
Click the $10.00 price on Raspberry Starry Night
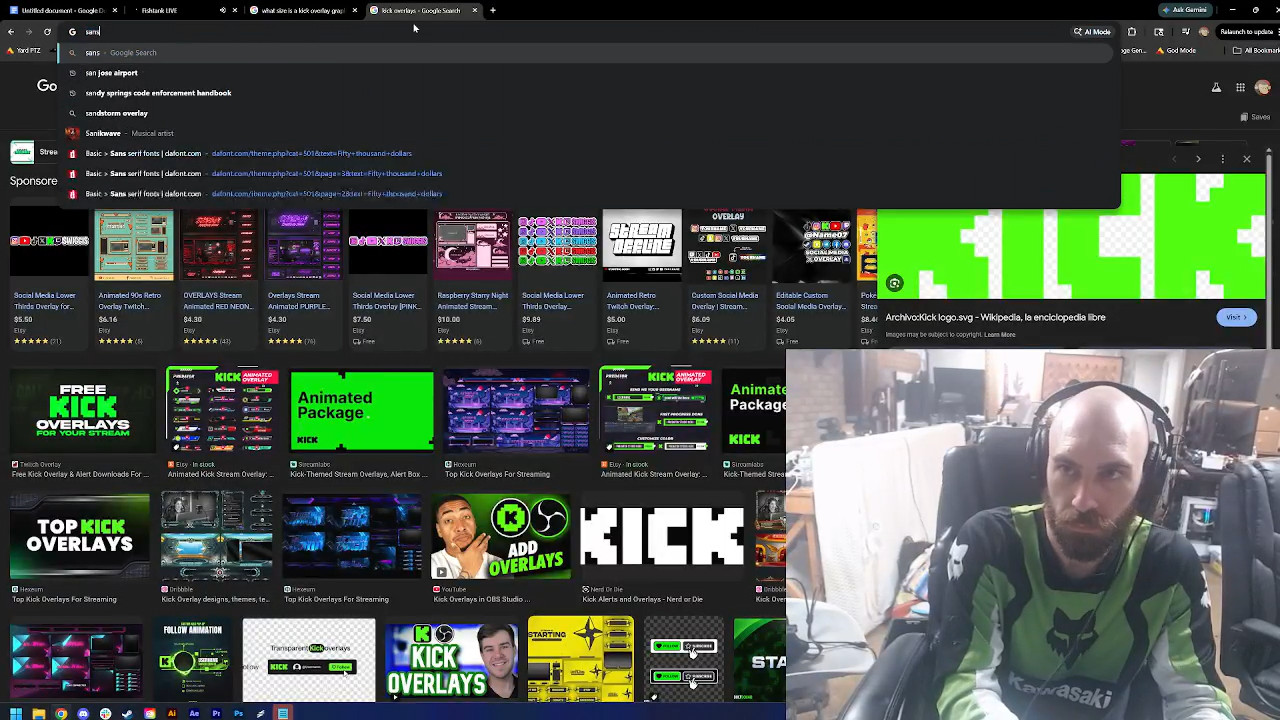449,319
